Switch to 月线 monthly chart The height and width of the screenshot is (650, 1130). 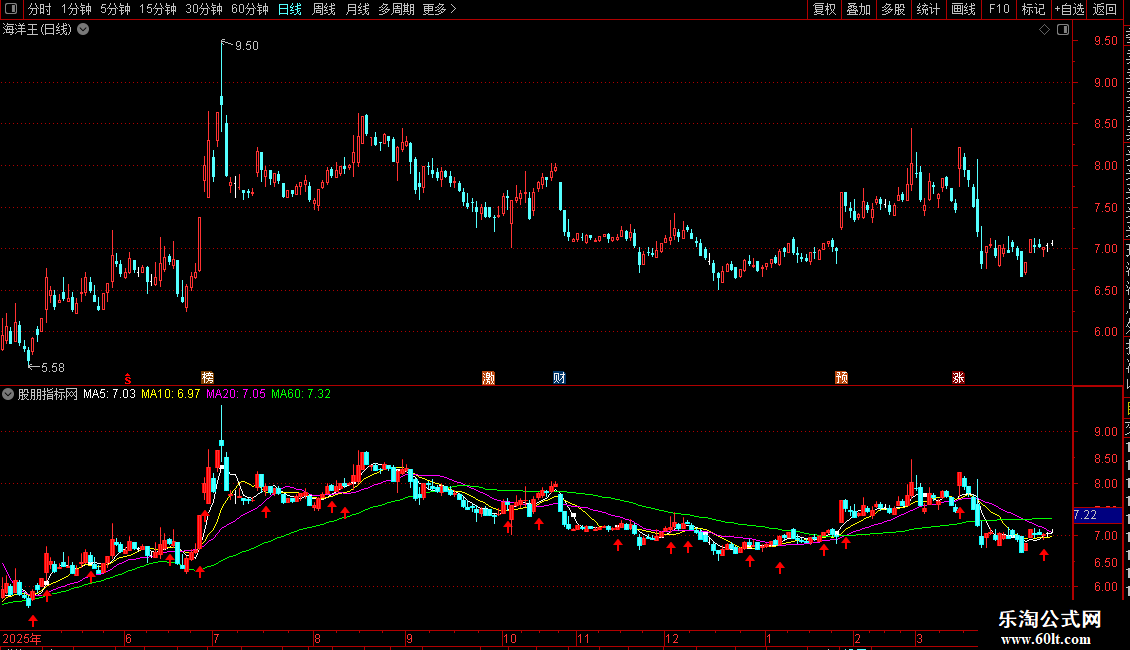point(357,9)
